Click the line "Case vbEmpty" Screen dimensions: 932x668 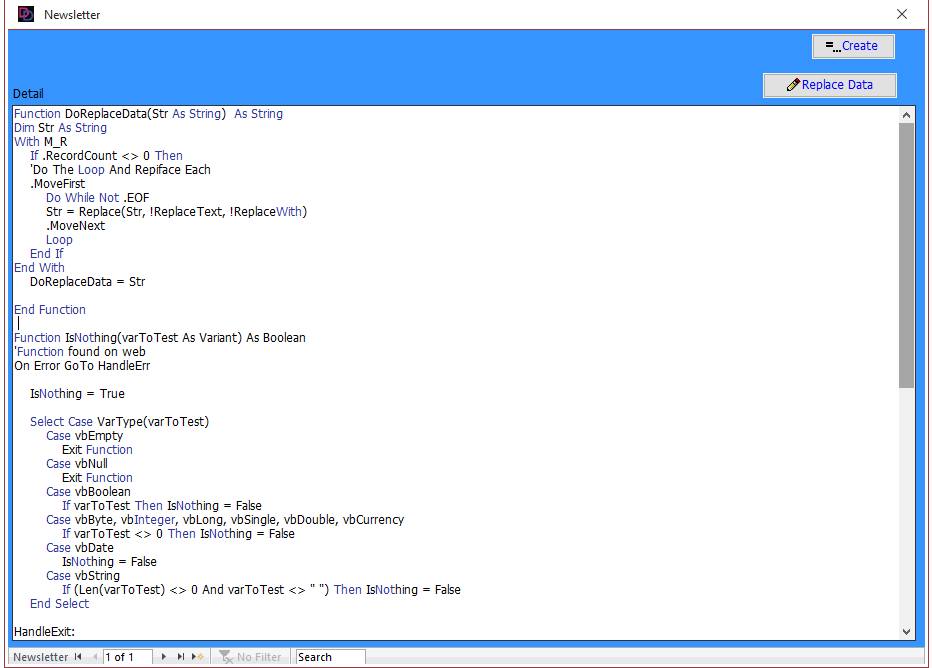pos(84,436)
